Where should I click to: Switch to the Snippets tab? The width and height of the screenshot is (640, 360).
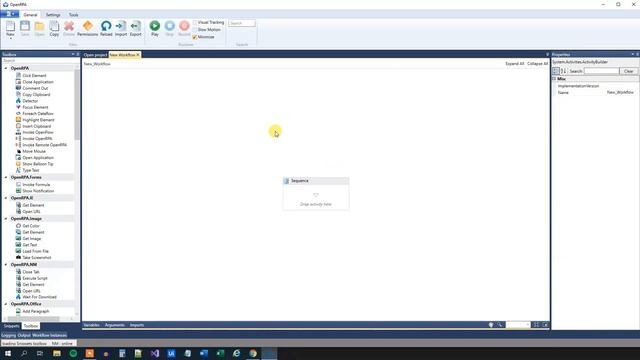11,326
